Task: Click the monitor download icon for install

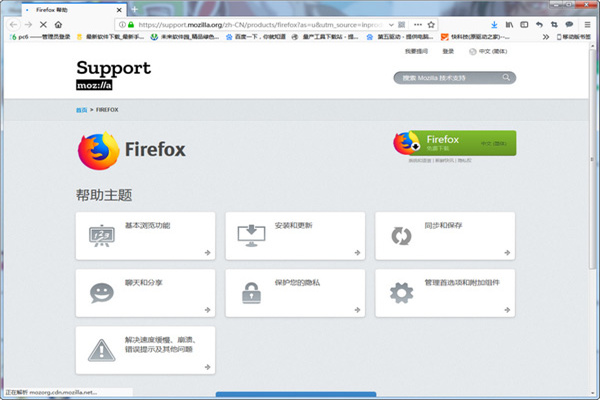Action: tap(251, 236)
